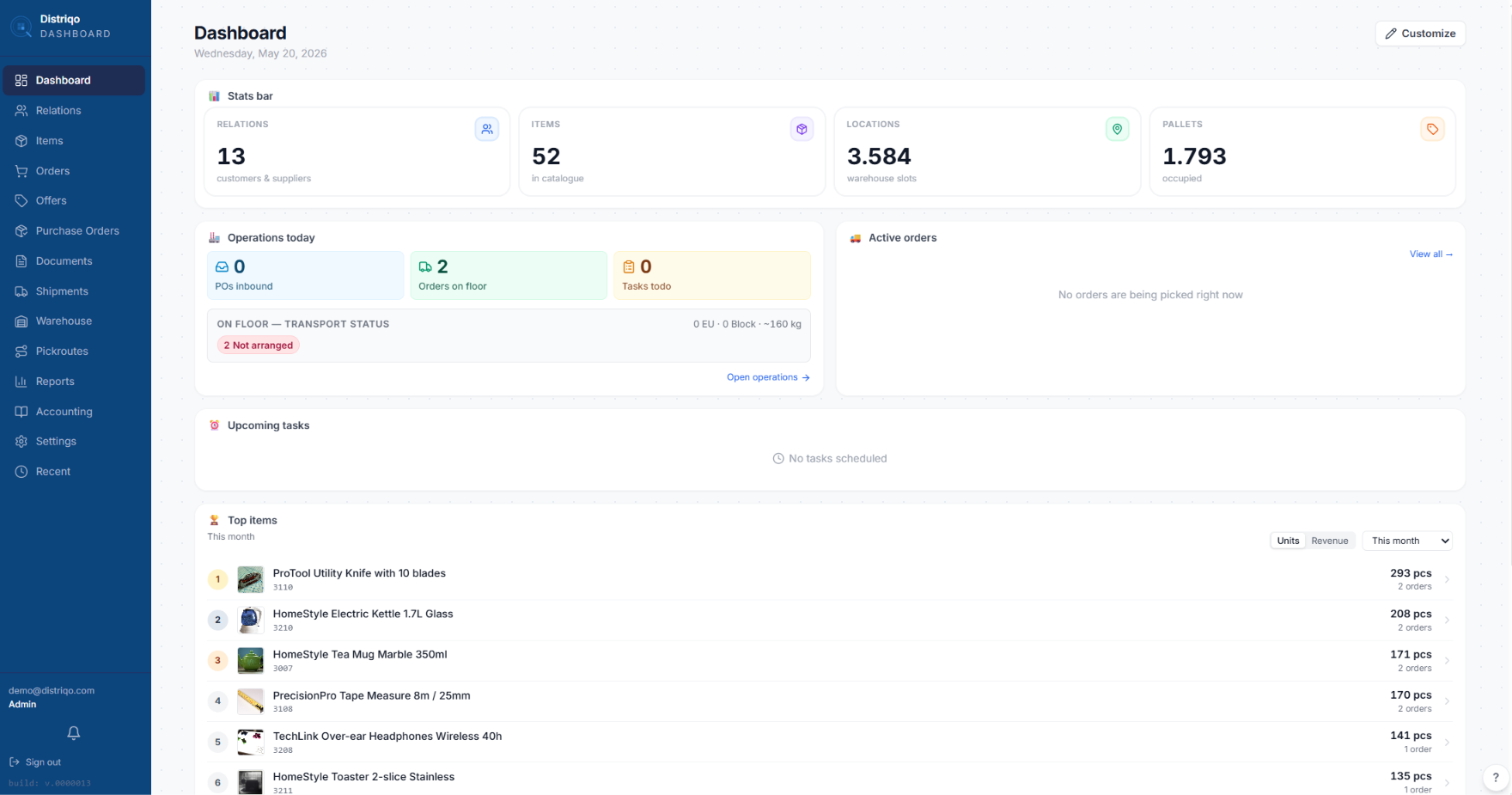Click the Reports chart icon in sidebar
The image size is (1512, 795).
click(21, 382)
